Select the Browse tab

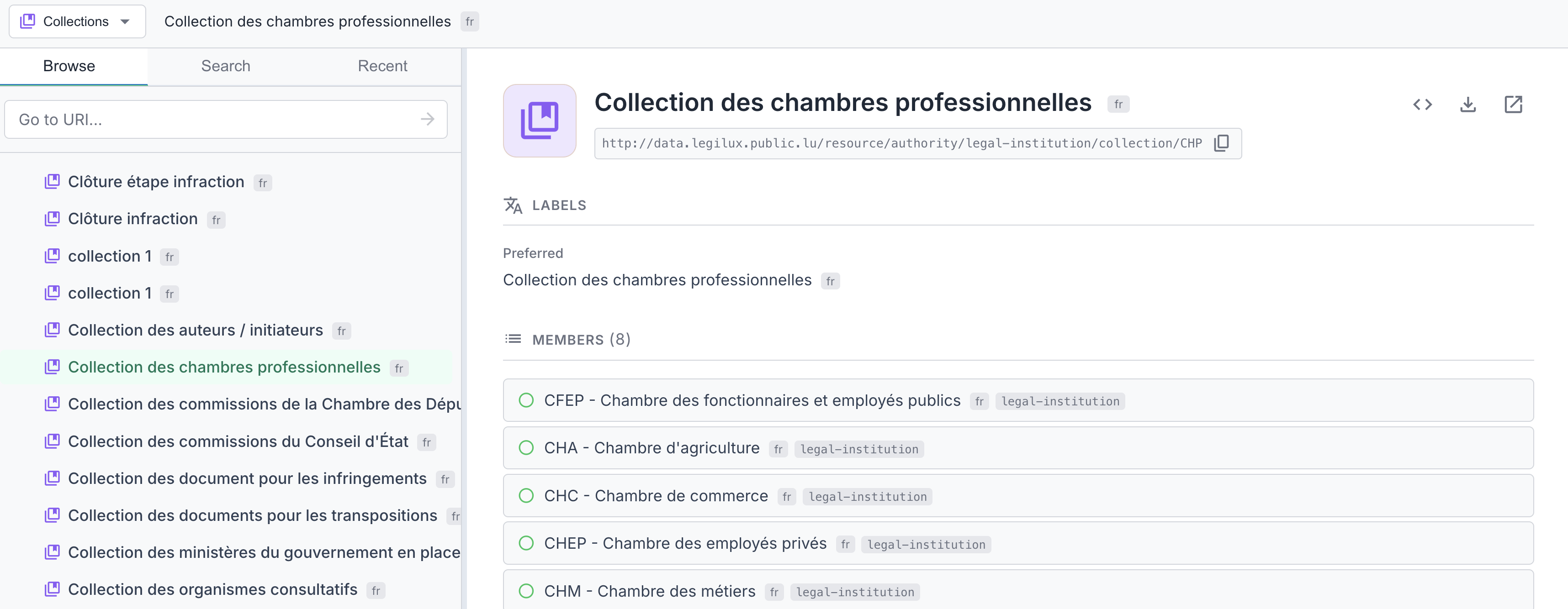pyautogui.click(x=69, y=66)
